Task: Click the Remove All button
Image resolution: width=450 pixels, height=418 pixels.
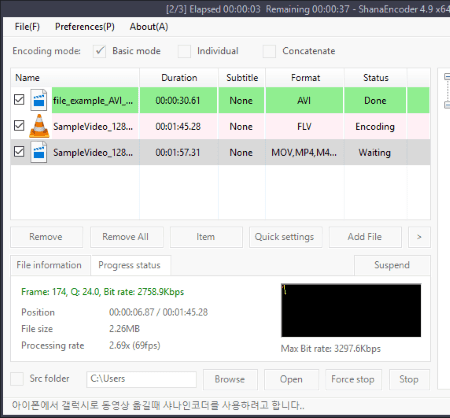Action: (127, 237)
